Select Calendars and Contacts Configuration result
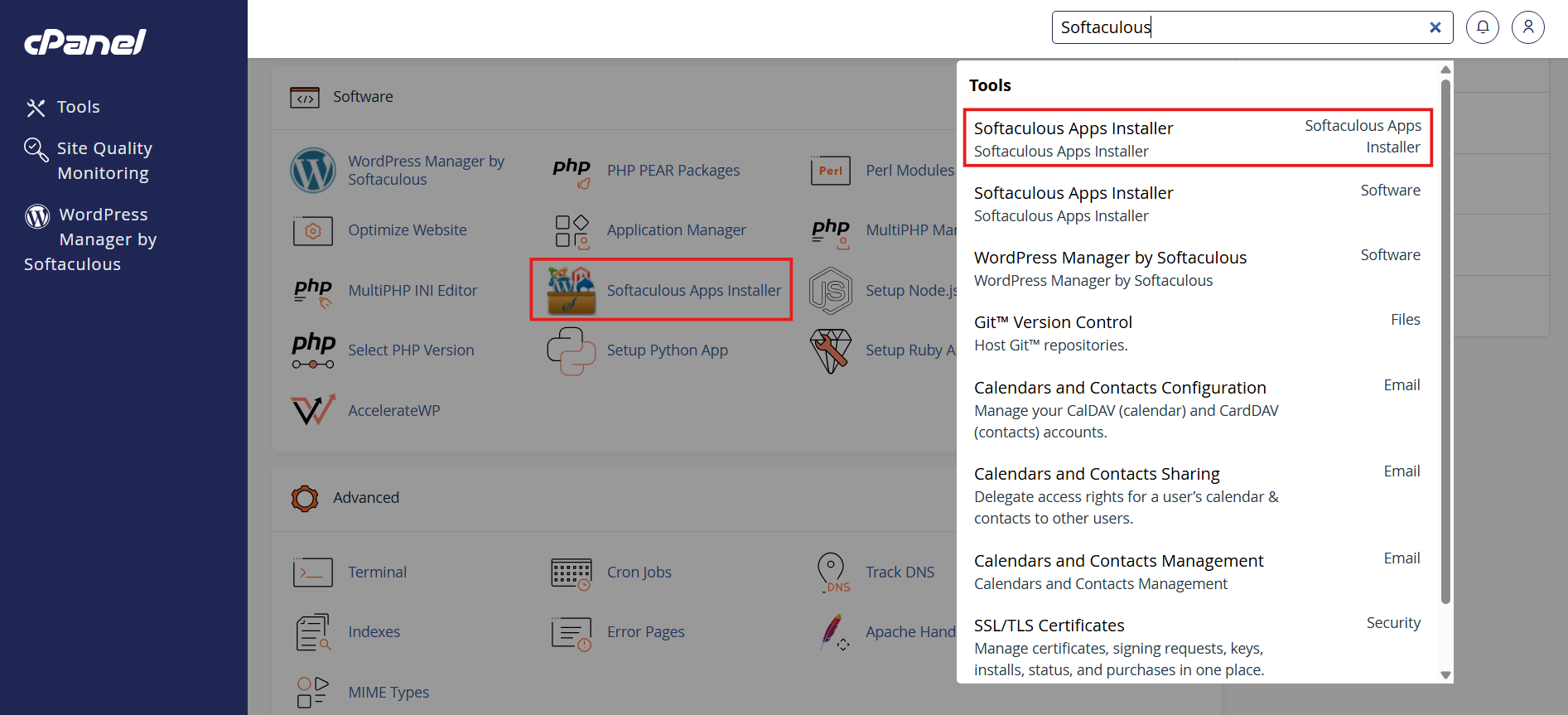 click(1198, 408)
